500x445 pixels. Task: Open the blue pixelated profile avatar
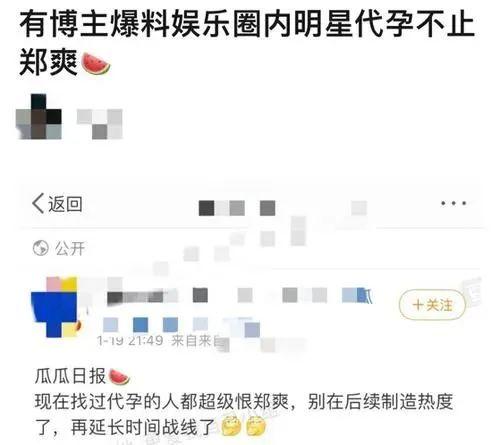point(56,307)
